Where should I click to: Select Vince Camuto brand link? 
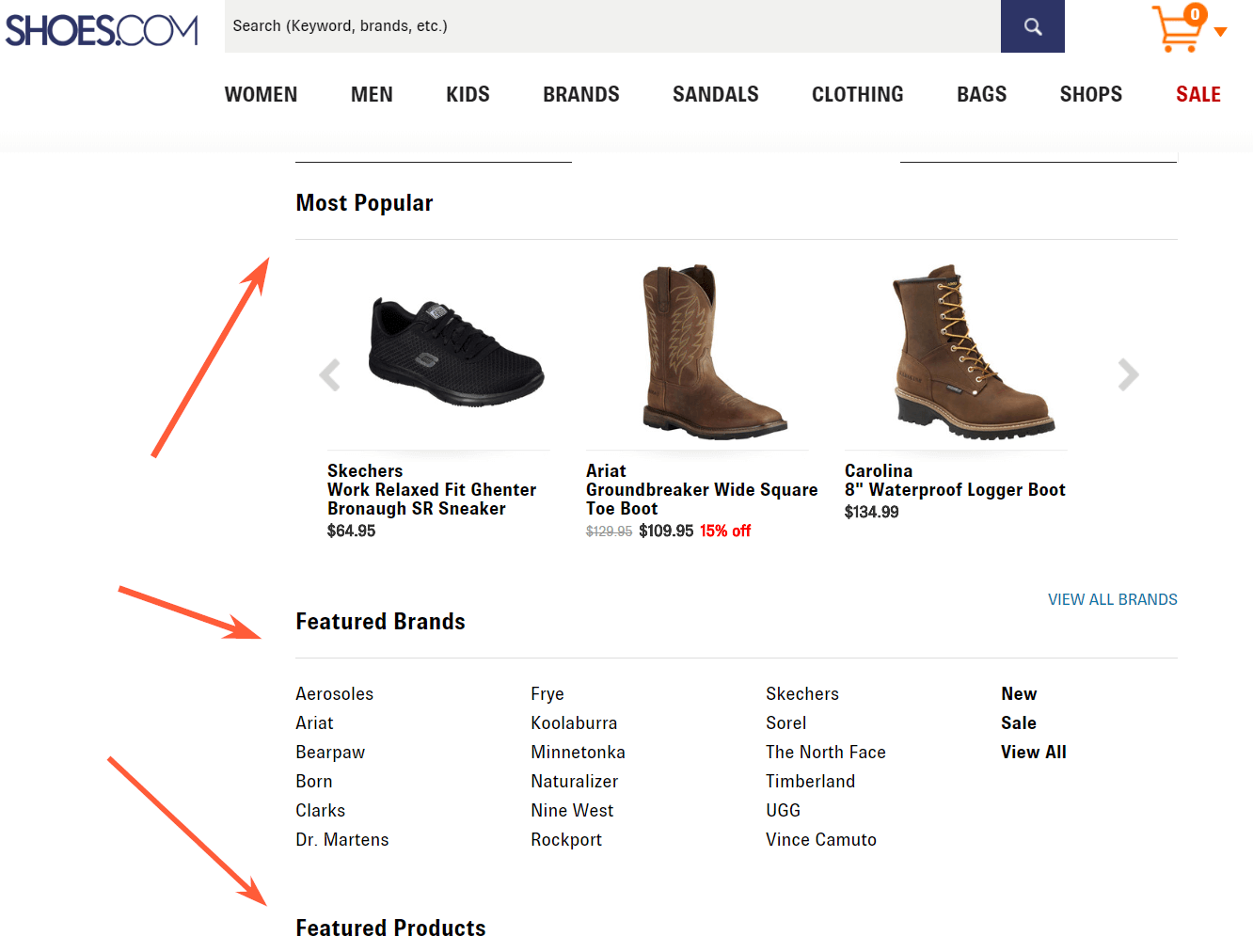coord(821,839)
